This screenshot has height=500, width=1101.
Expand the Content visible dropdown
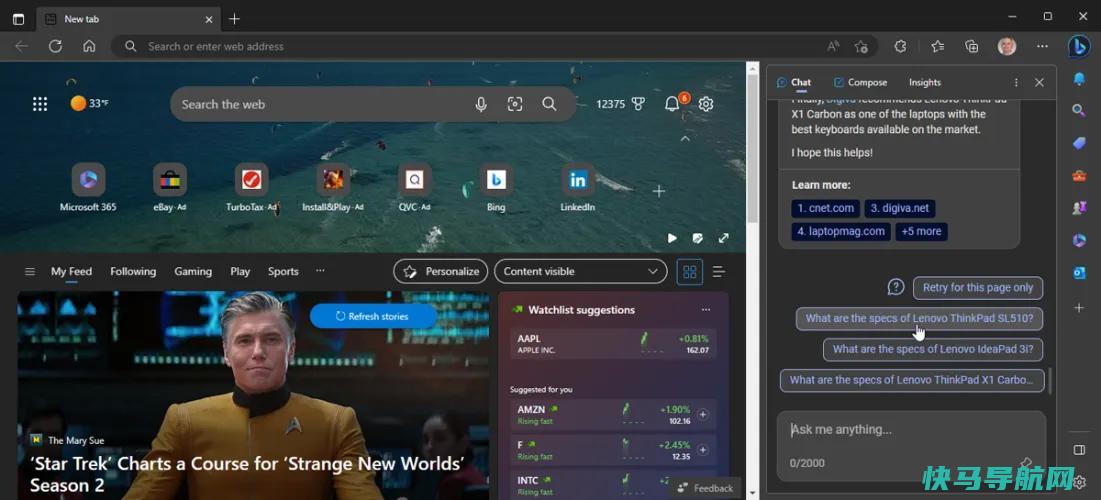(x=580, y=272)
